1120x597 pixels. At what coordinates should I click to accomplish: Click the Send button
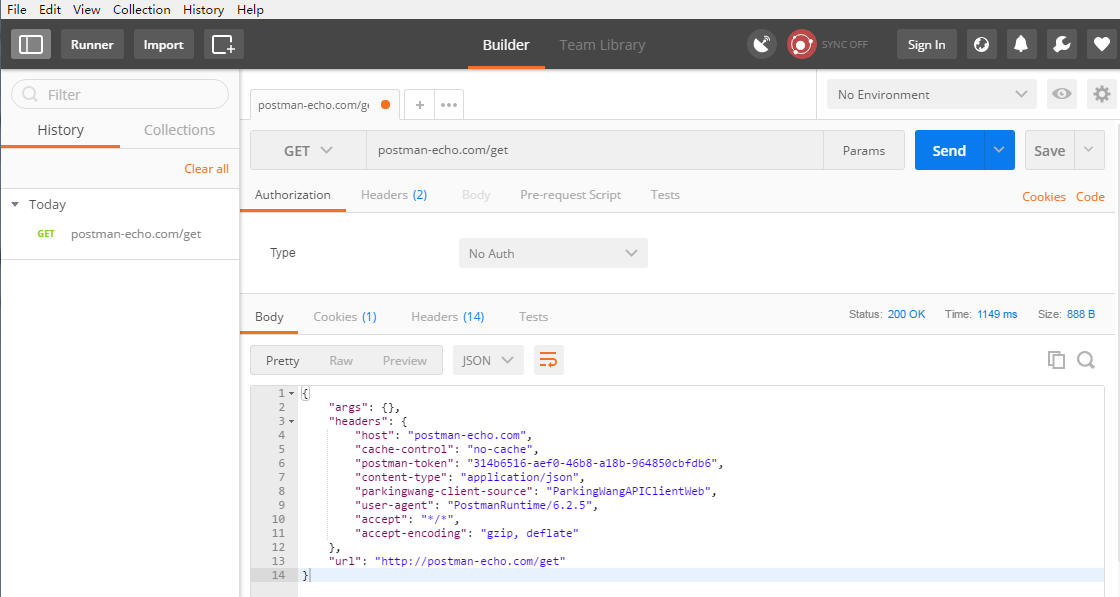(x=949, y=150)
